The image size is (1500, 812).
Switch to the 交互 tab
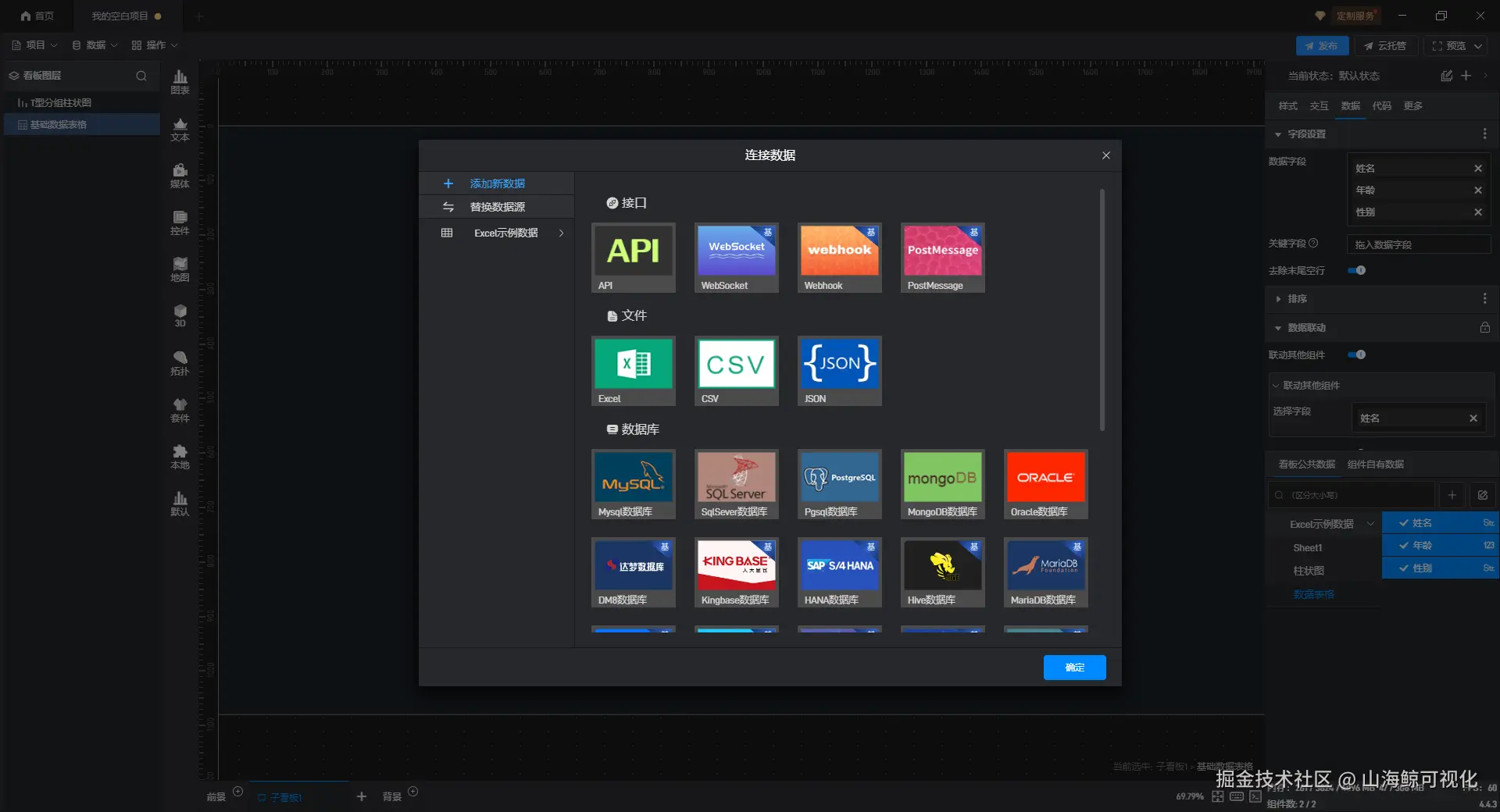pyautogui.click(x=1320, y=106)
